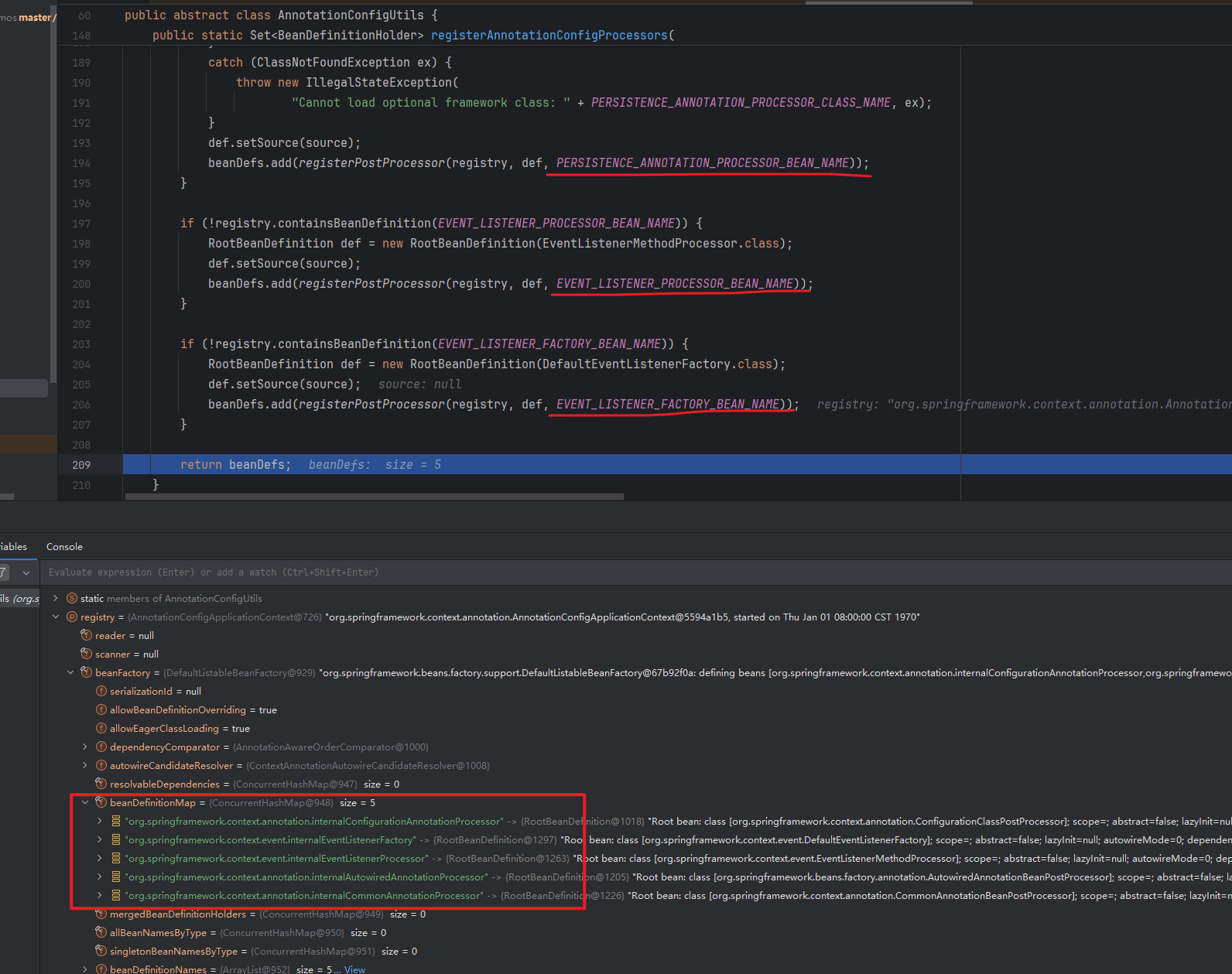Switch to the Variables tab
Viewport: 1232px width, 974px height.
pyautogui.click(x=13, y=546)
